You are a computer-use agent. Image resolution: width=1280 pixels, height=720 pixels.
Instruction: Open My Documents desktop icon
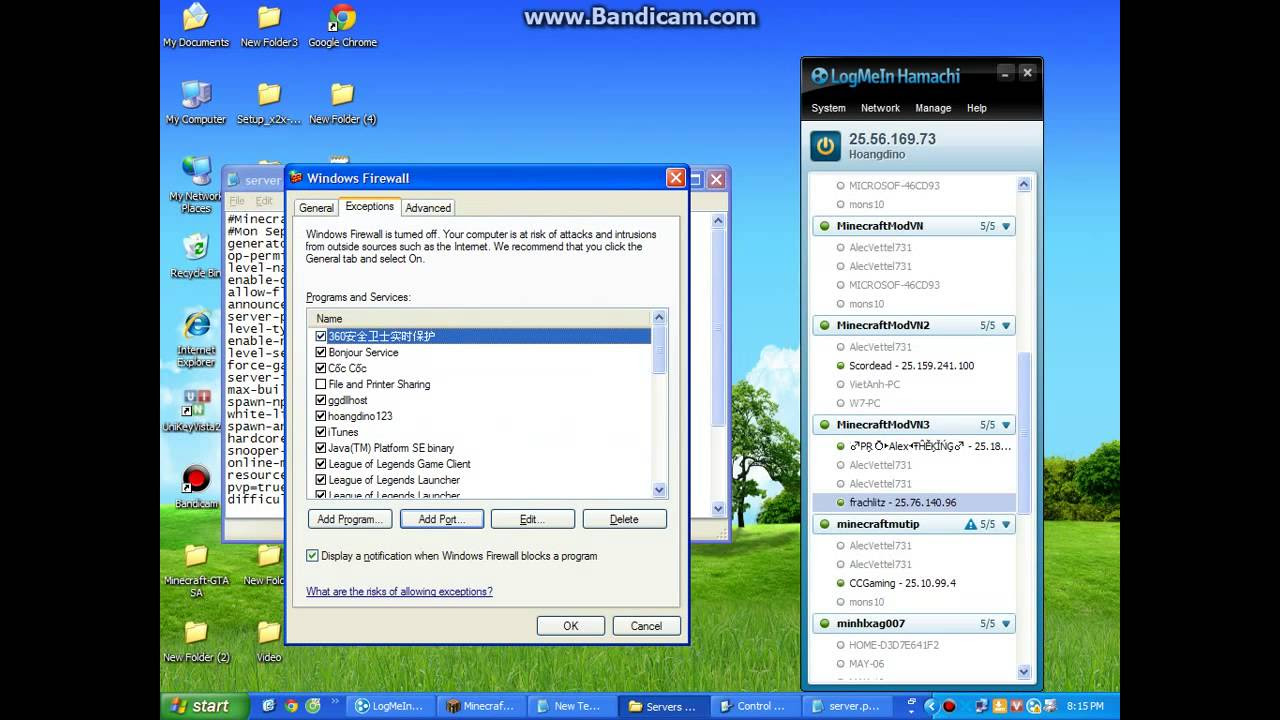(196, 26)
